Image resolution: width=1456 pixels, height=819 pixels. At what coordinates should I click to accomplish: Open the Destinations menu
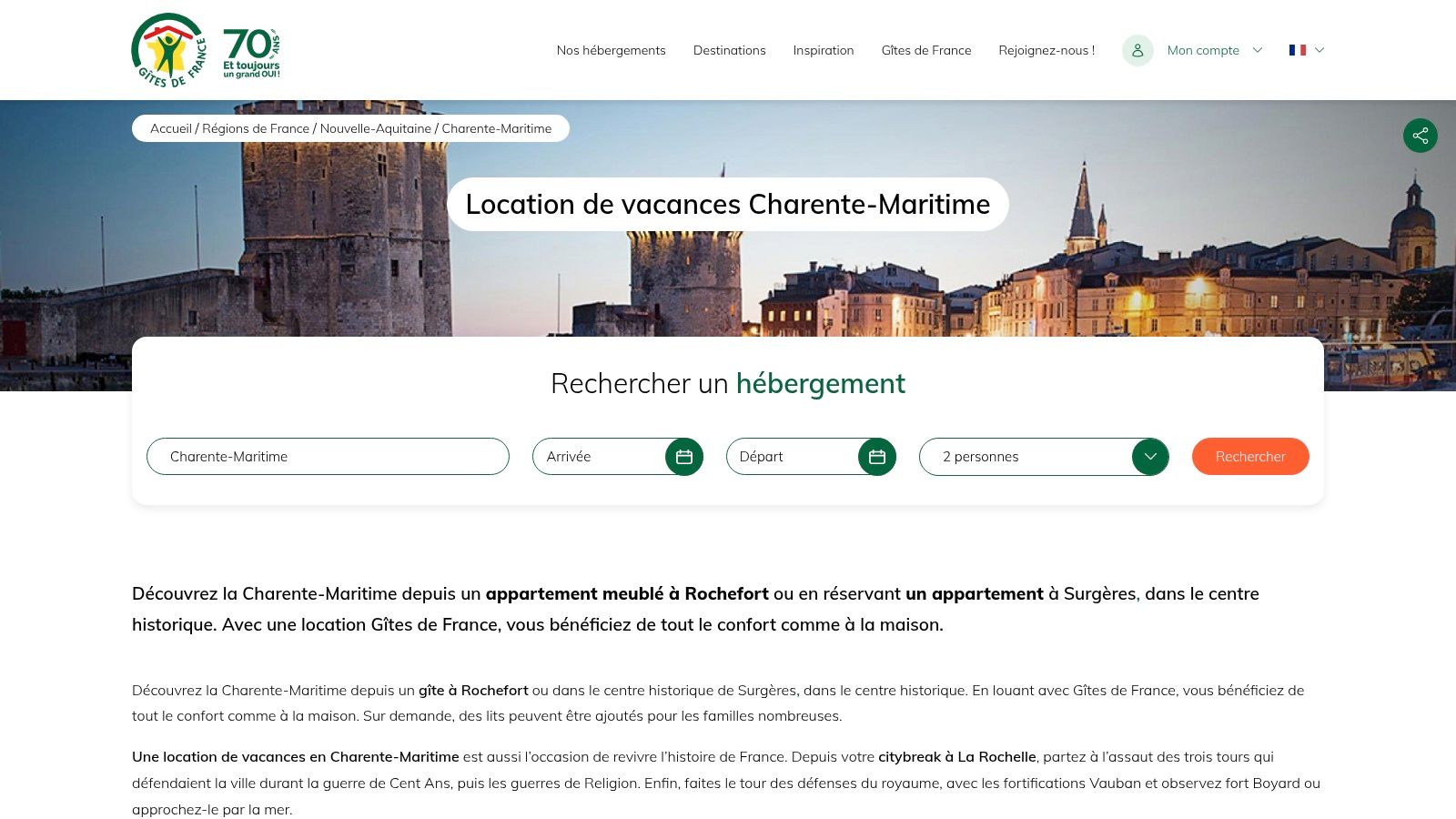(730, 50)
